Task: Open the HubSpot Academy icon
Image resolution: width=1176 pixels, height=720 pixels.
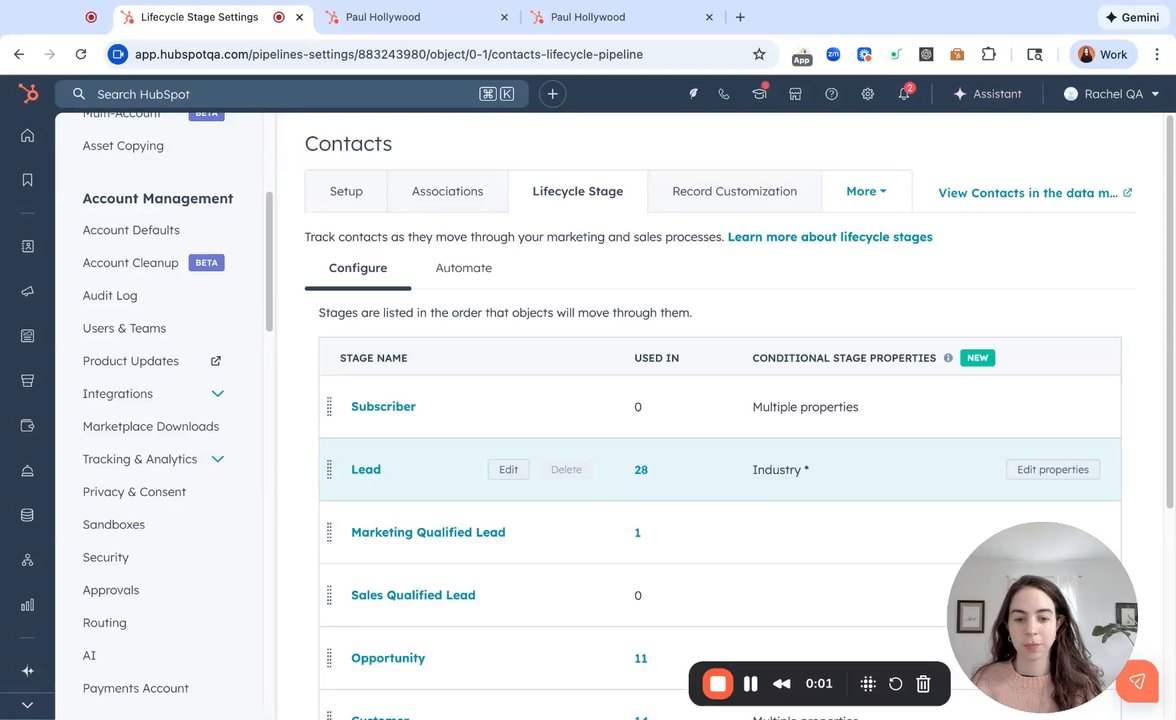Action: (760, 92)
